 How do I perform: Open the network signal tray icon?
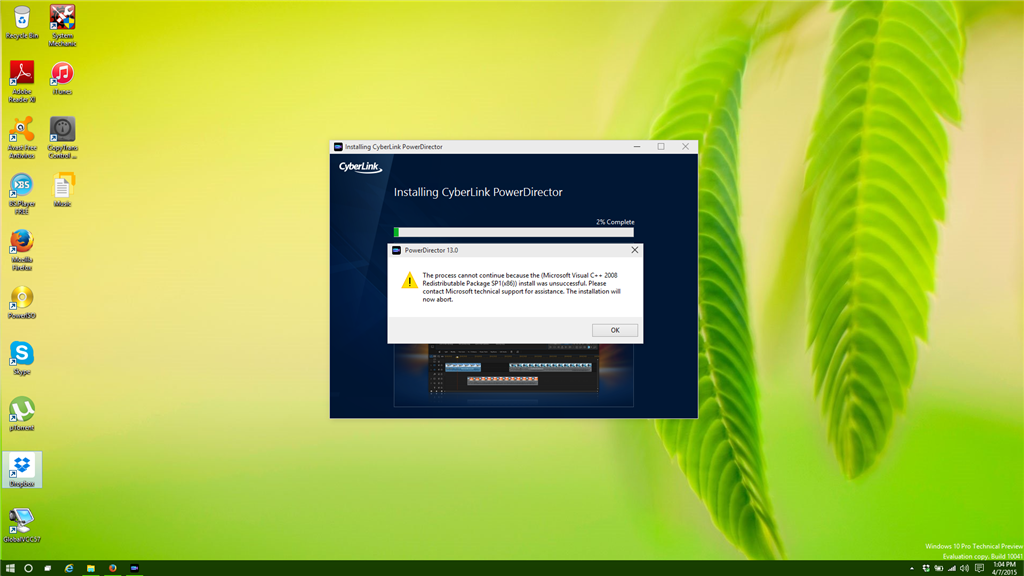[x=952, y=568]
